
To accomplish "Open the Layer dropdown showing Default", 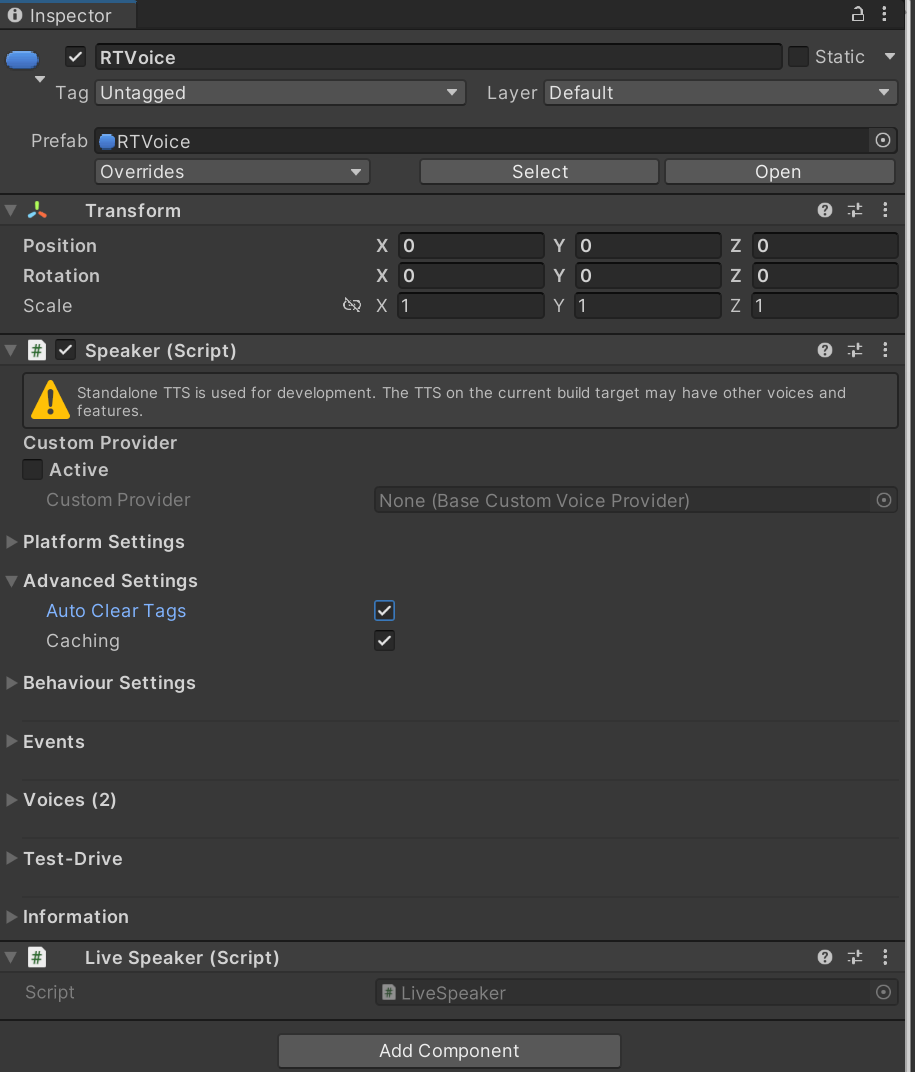I will pos(720,92).
